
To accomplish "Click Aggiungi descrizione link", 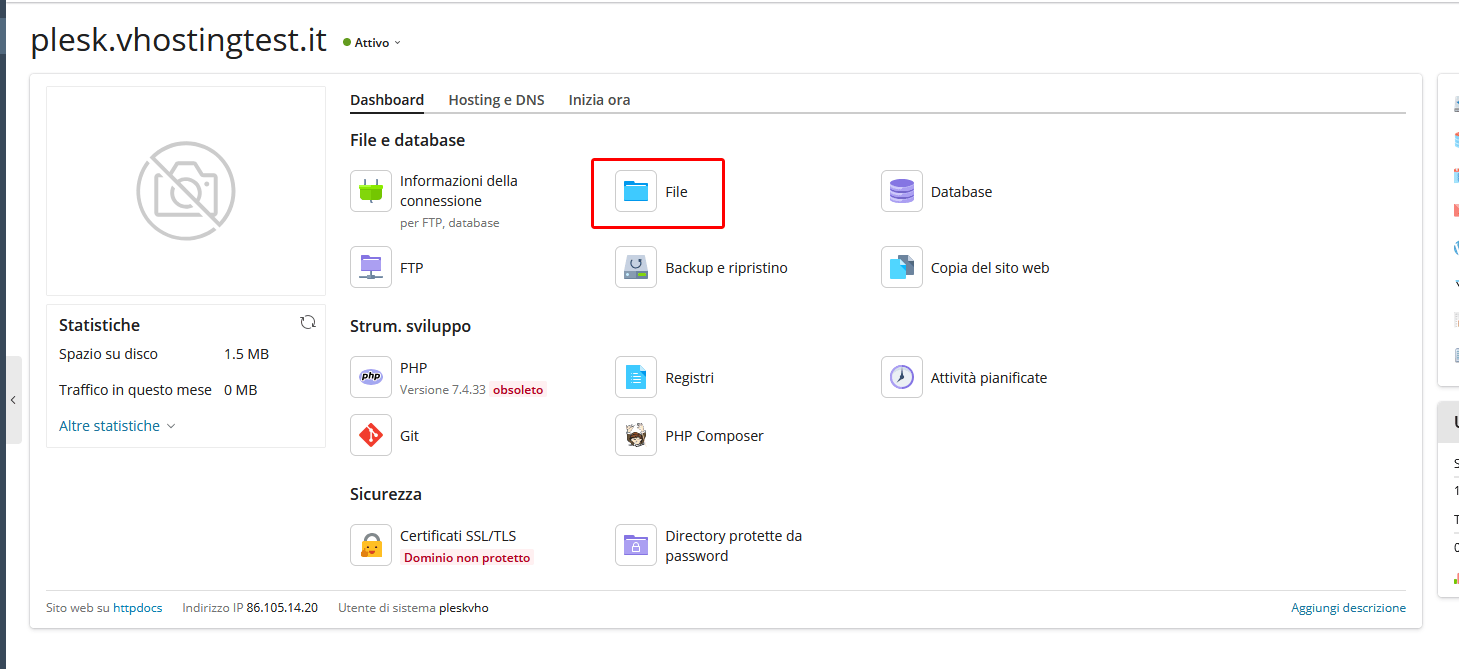I will click(x=1348, y=608).
